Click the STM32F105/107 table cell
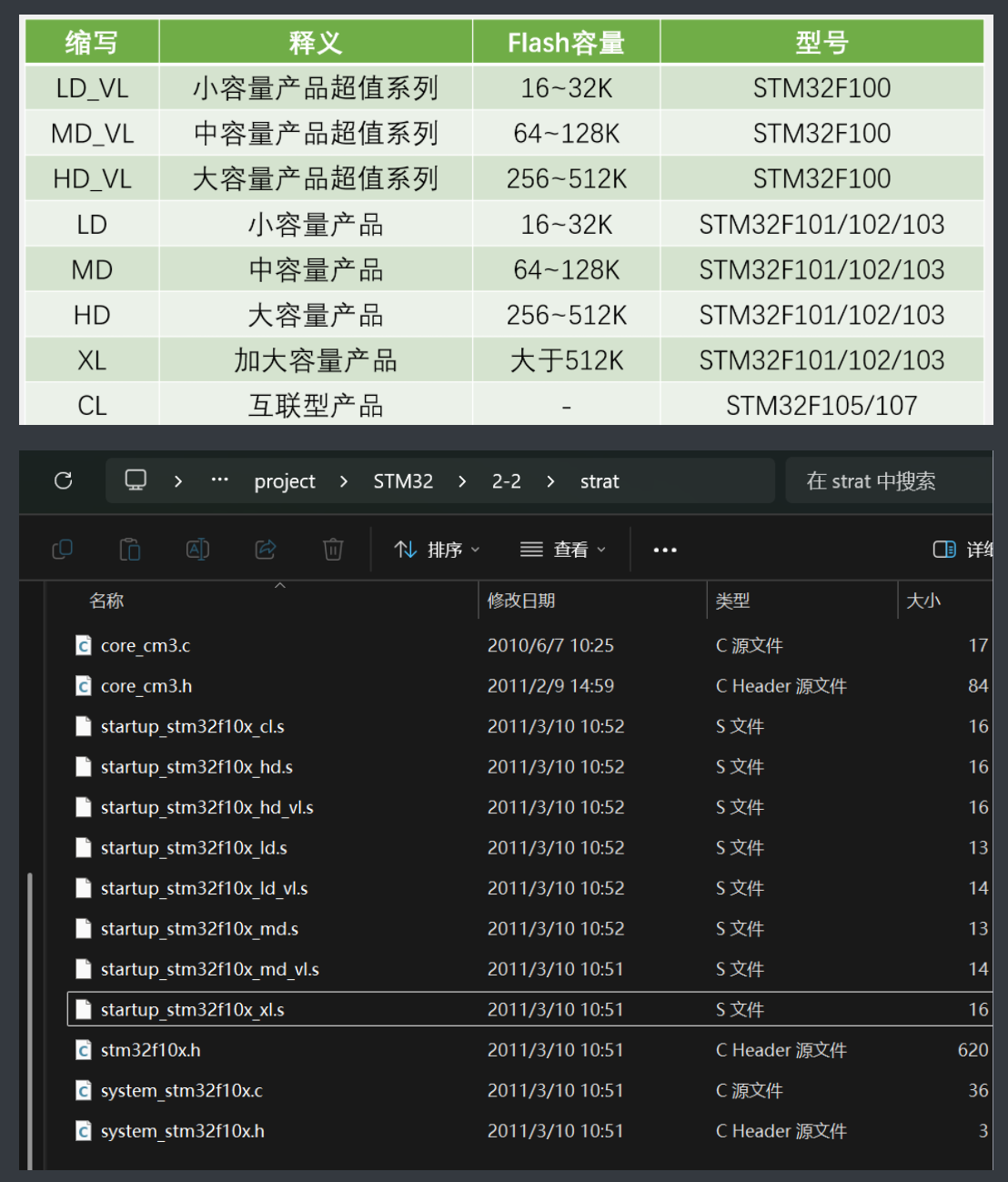Viewport: 1008px width, 1182px height. [822, 405]
